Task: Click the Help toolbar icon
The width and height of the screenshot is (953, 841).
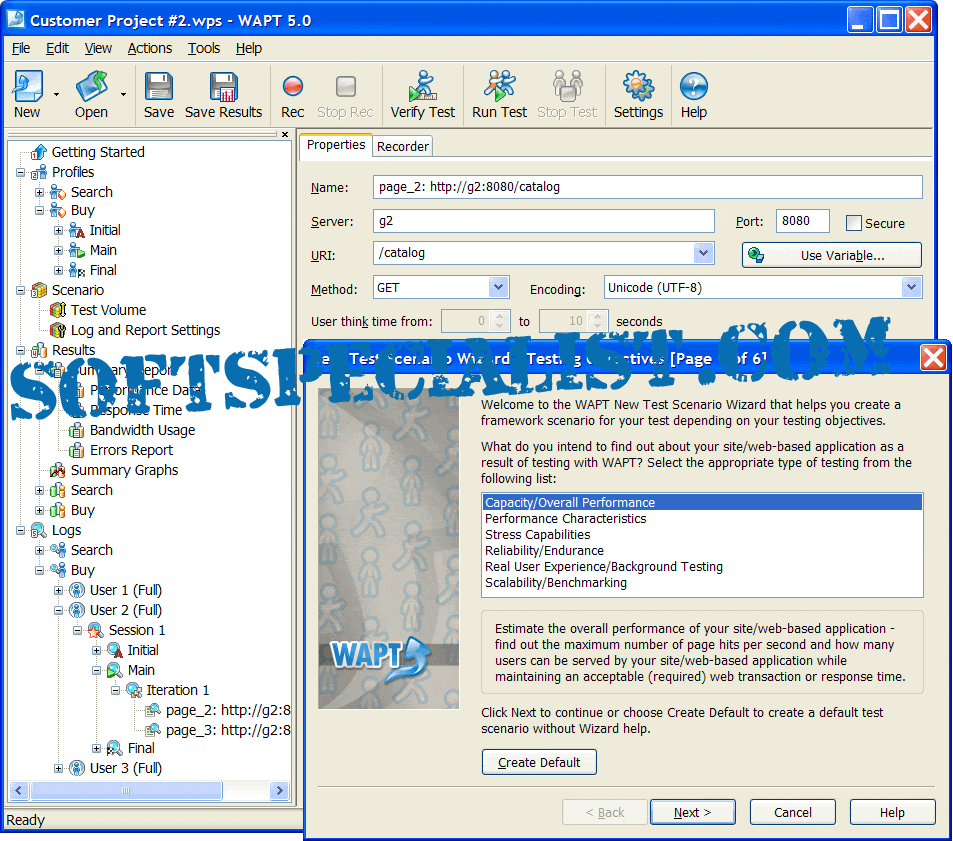Action: [693, 86]
